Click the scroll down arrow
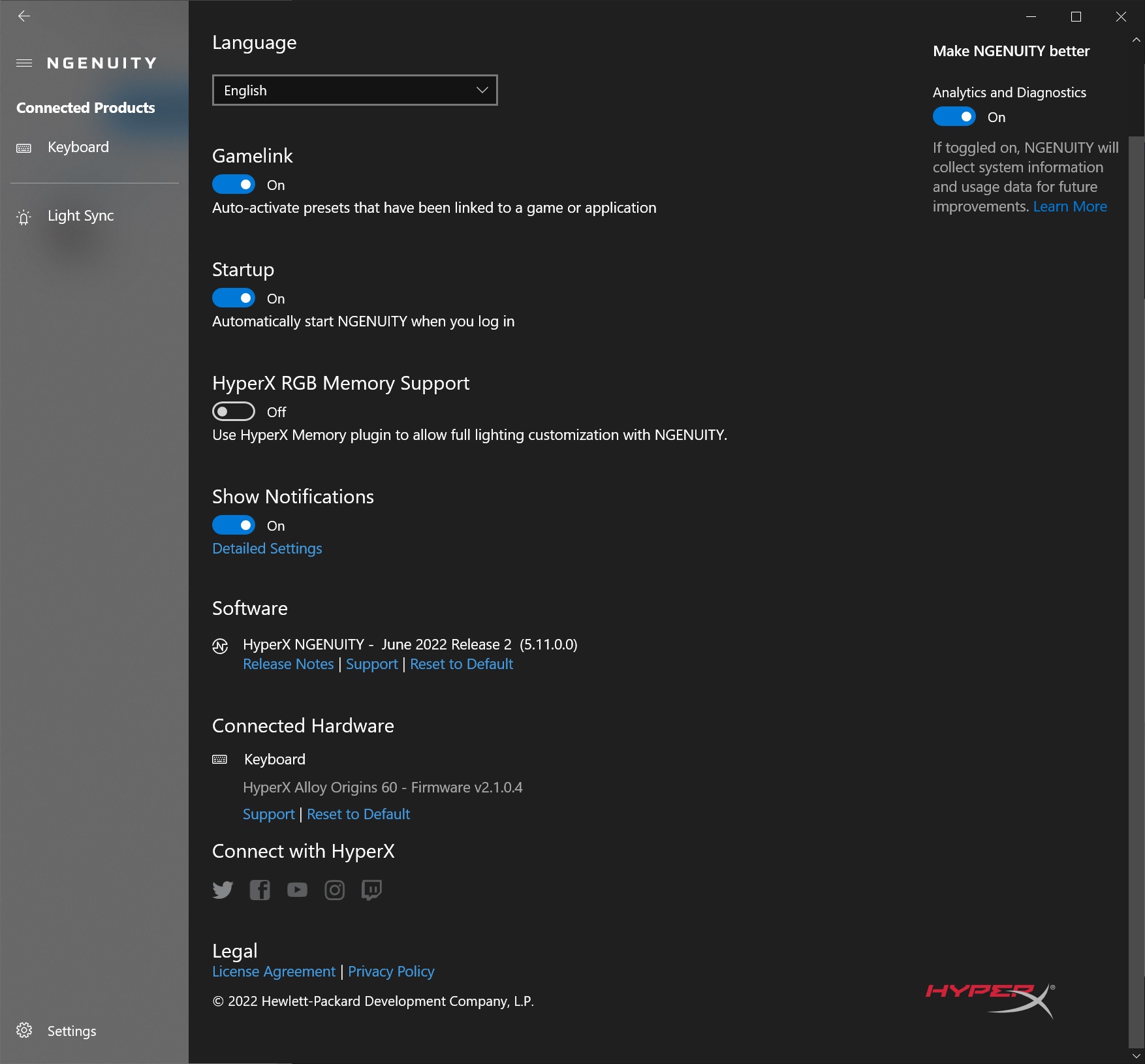This screenshot has width=1145, height=1064. pos(1137,1056)
